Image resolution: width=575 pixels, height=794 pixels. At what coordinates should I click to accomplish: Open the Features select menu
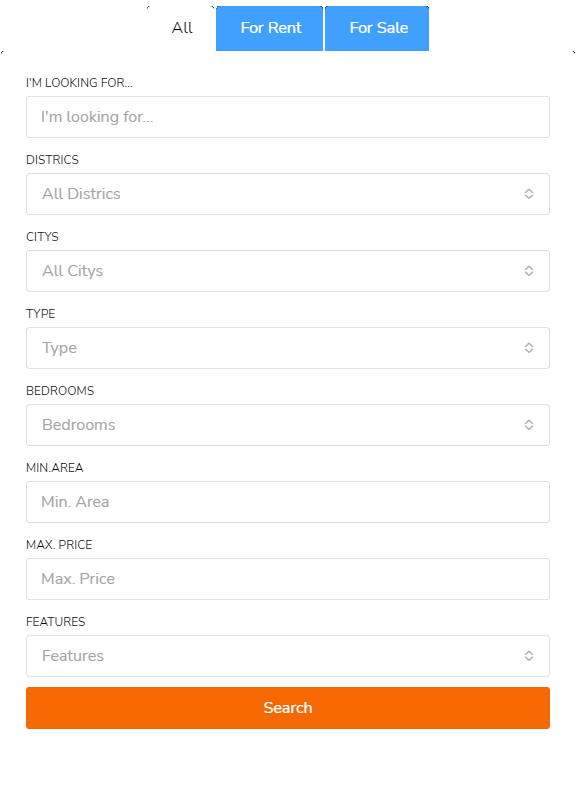(288, 656)
